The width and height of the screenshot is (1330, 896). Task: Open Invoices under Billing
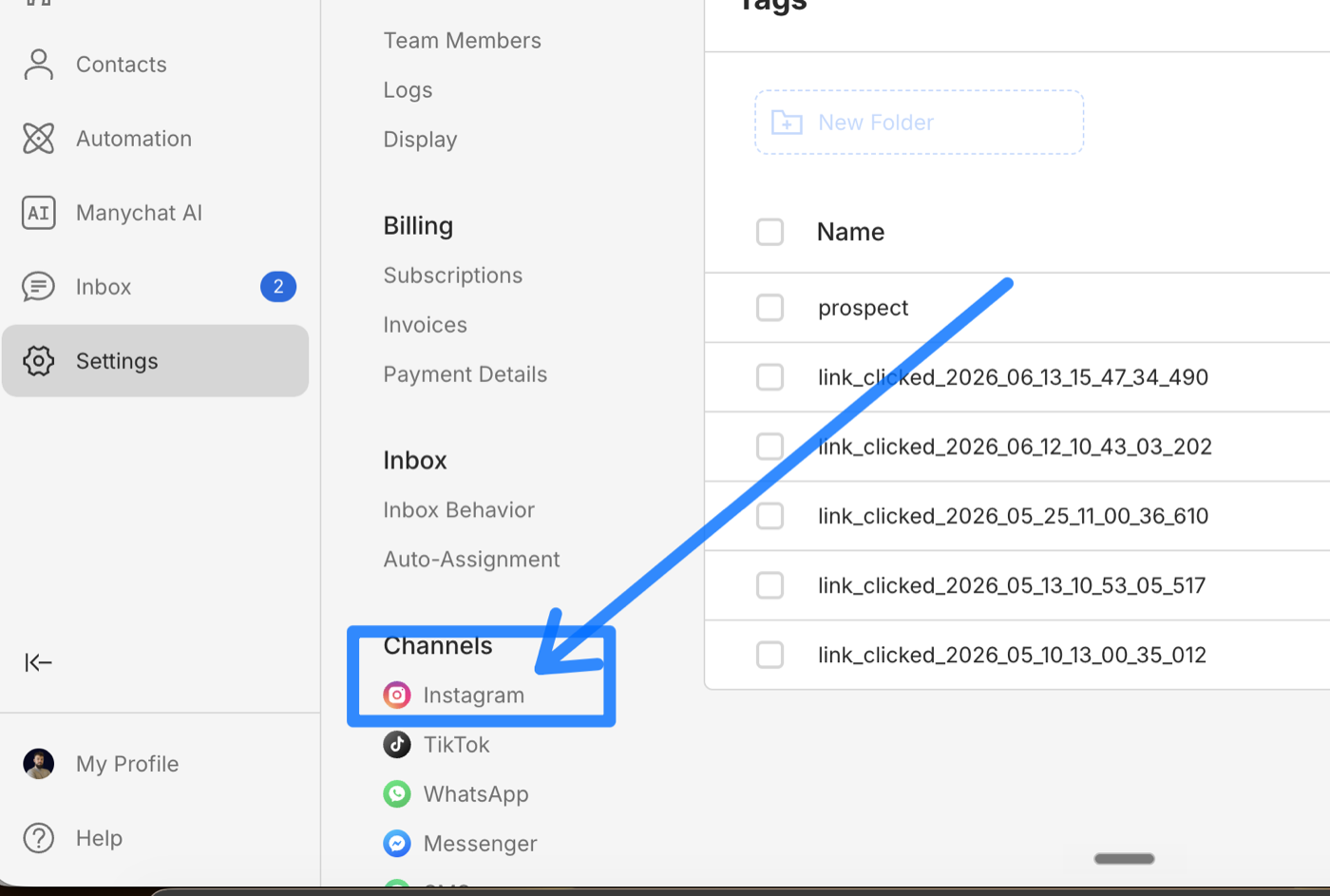(x=425, y=325)
